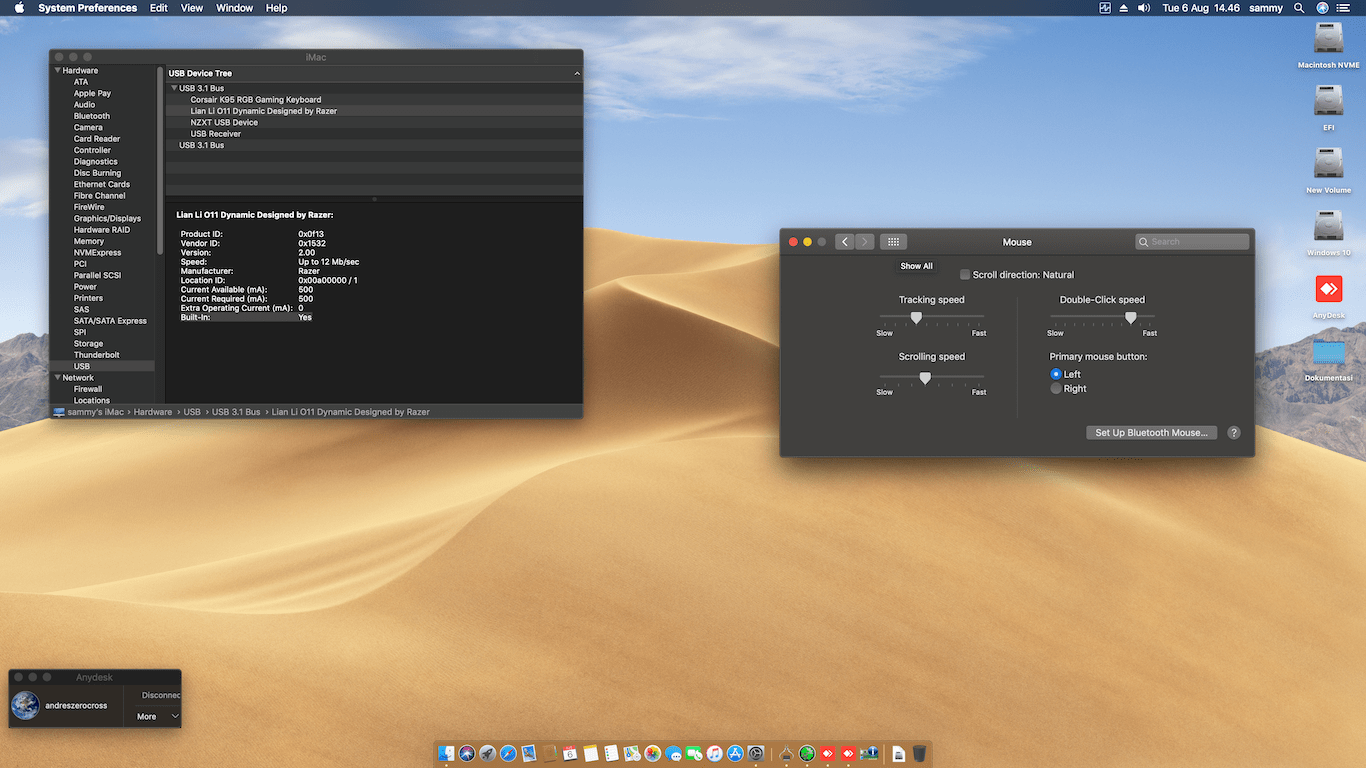This screenshot has height=768, width=1366.
Task: Click the help question mark button
Action: (1233, 433)
